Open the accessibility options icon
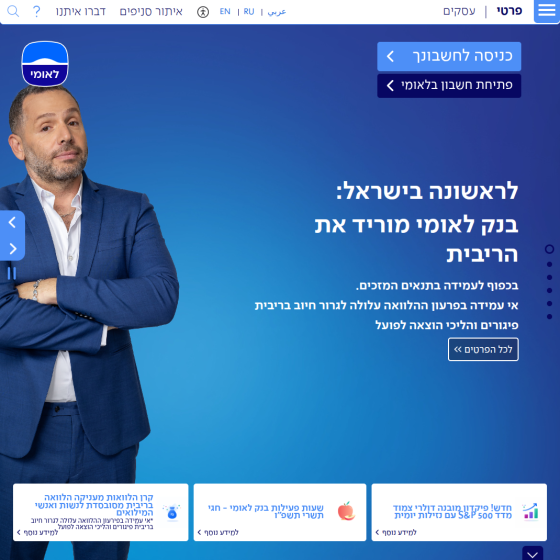 coord(203,12)
